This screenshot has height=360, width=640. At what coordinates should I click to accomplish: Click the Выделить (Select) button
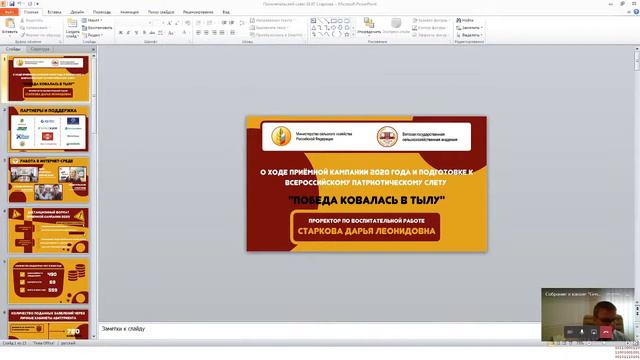tap(469, 35)
